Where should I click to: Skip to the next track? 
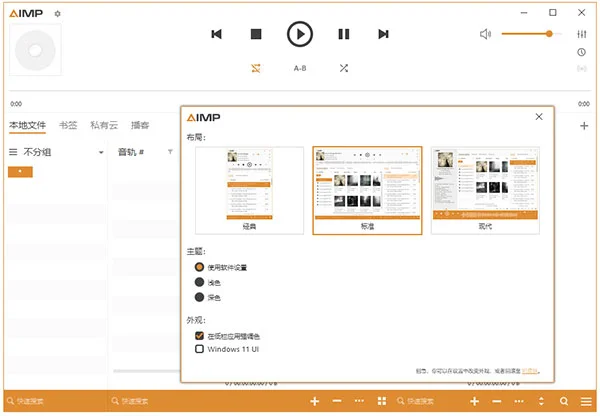[x=383, y=34]
